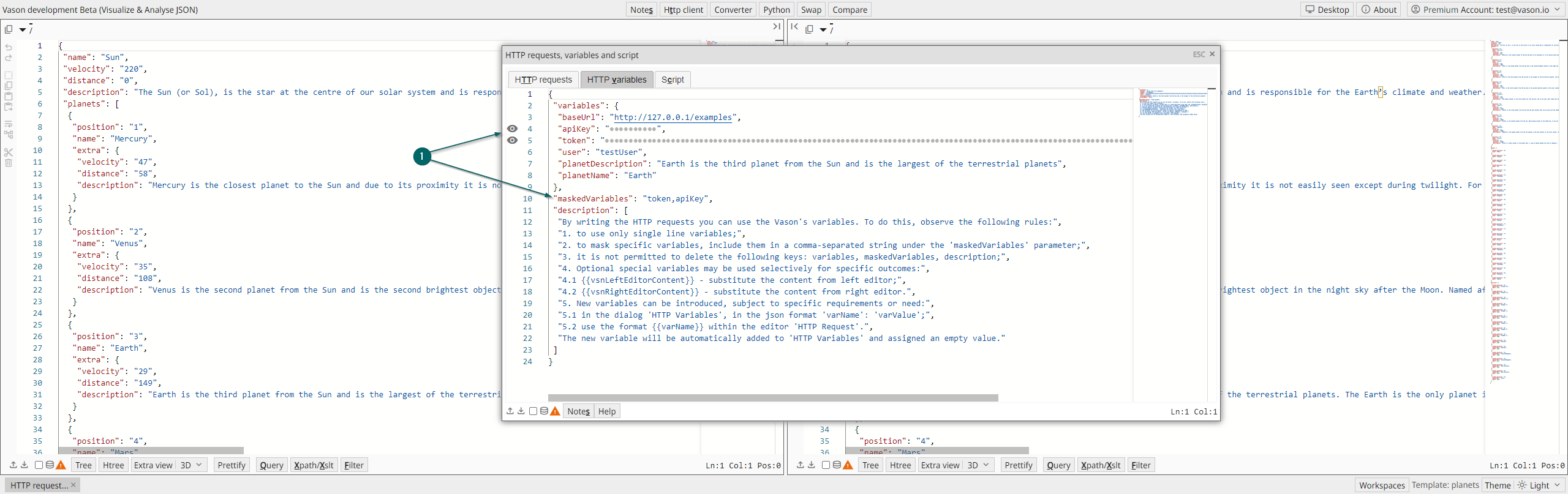Open the Python tool
Screen dimensions: 1568x494
point(777,9)
